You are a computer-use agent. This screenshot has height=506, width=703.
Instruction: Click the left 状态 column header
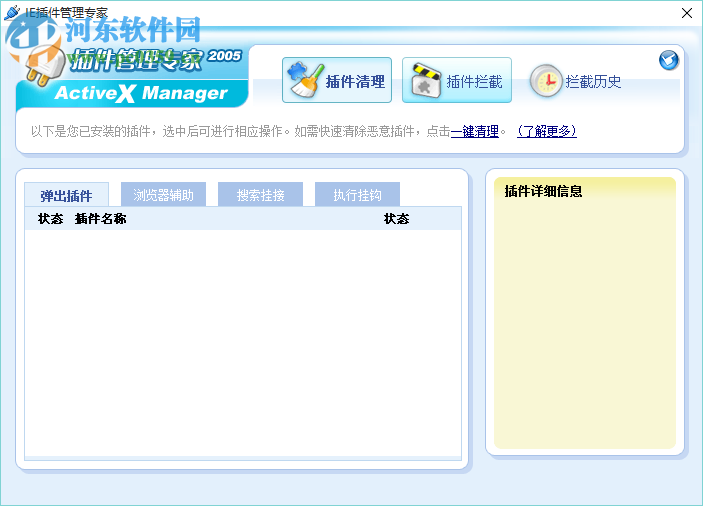pos(51,219)
